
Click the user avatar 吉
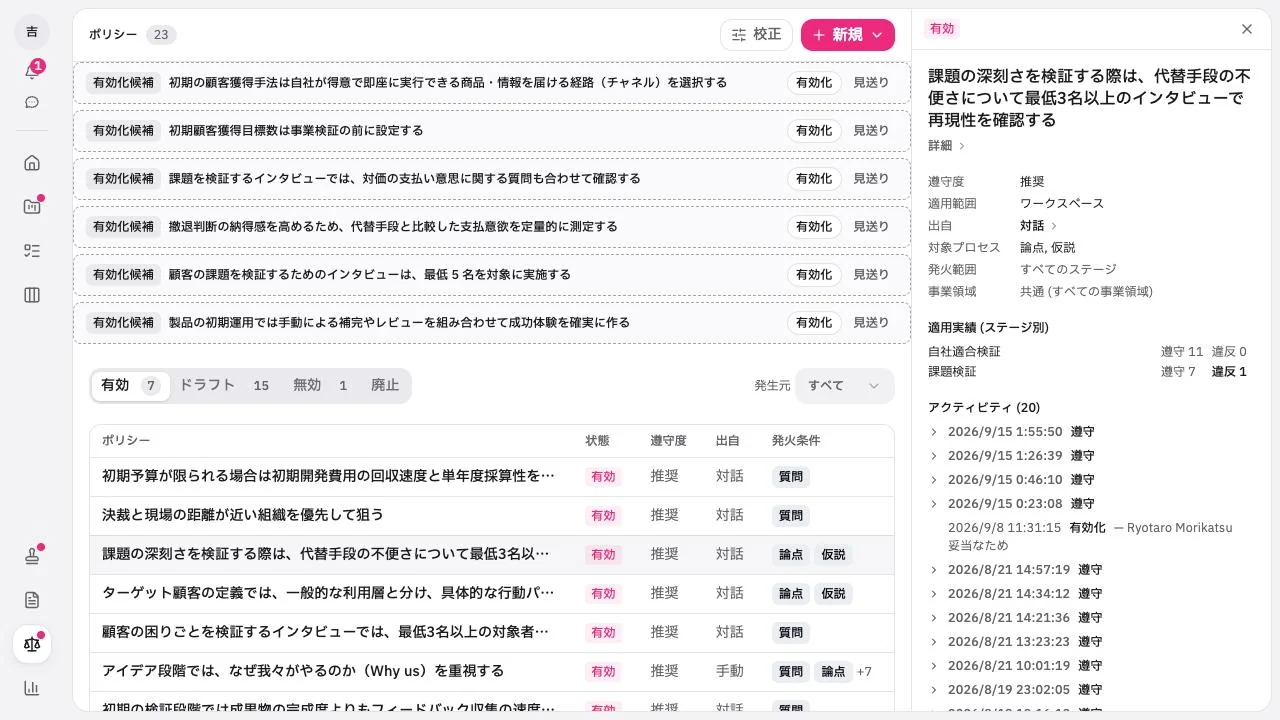[32, 32]
